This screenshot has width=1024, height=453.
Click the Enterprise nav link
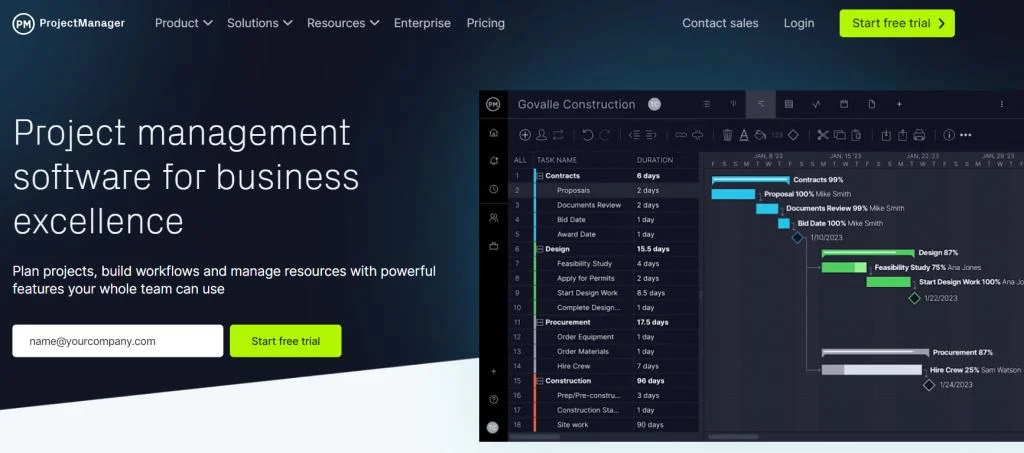(x=422, y=23)
